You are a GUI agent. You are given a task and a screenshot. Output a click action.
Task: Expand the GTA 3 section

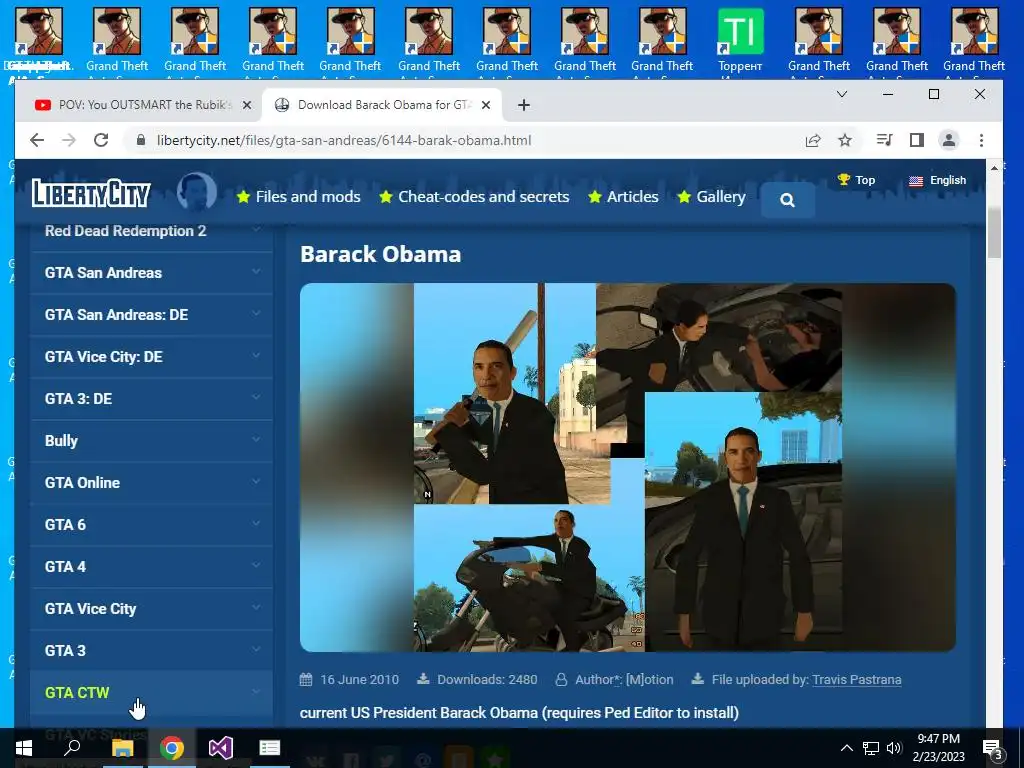pyautogui.click(x=152, y=650)
